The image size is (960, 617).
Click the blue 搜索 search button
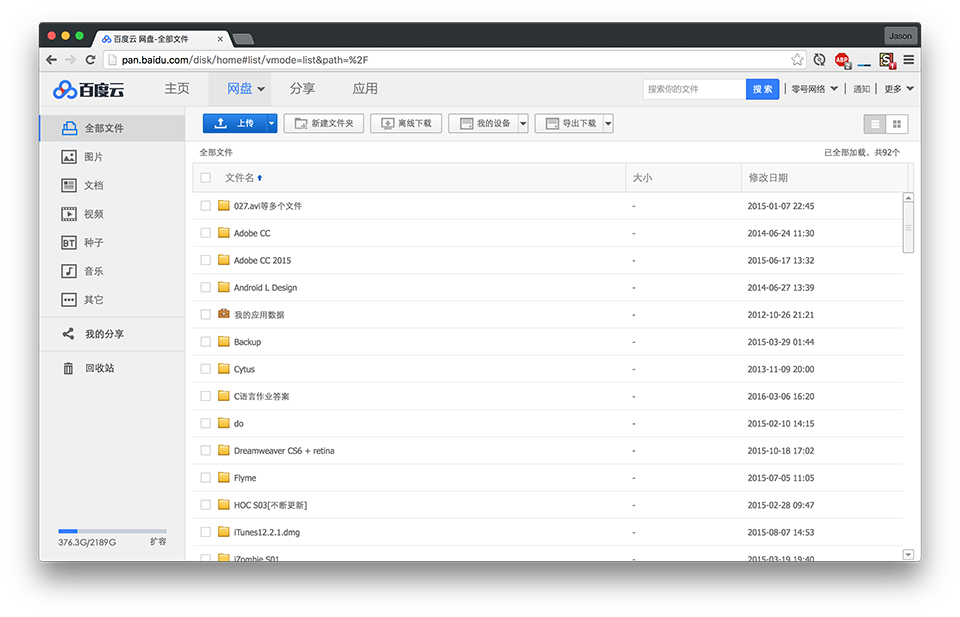762,89
